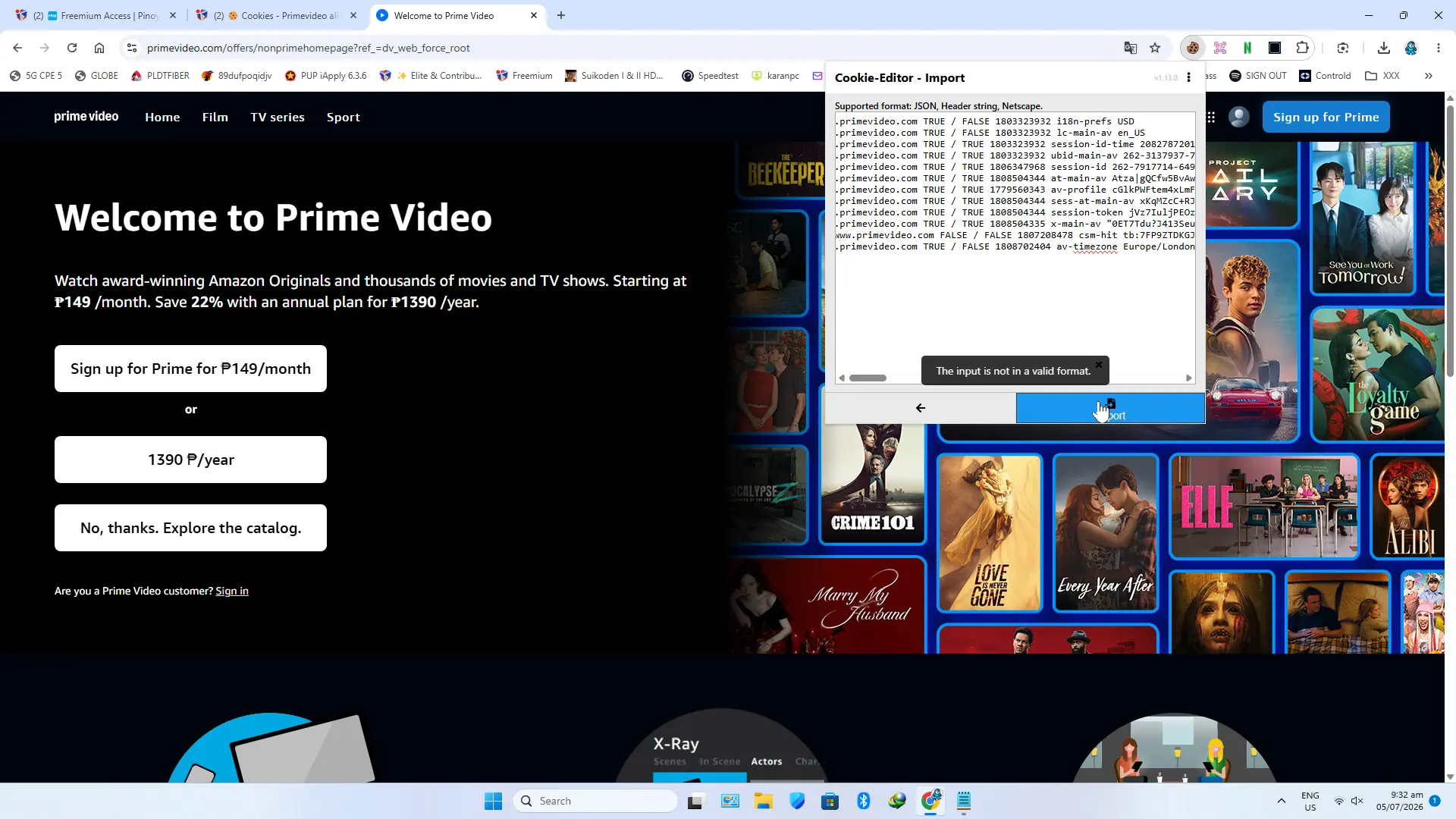Click the address bar URL
The height and width of the screenshot is (819, 1456).
[308, 48]
